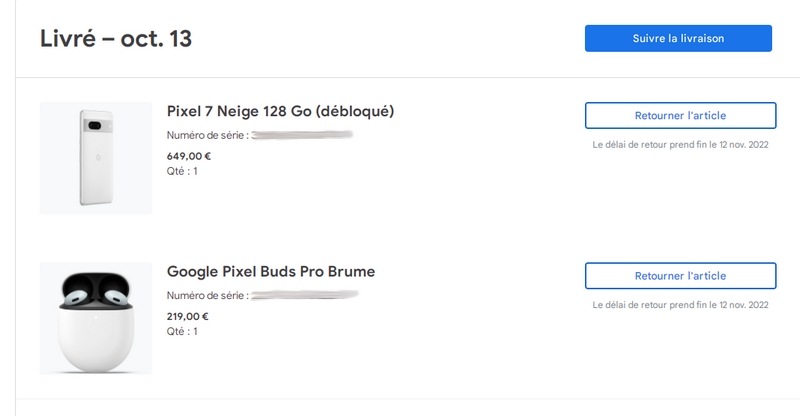Open the Pixel 7 phone product image
Image resolution: width=800 pixels, height=416 pixels.
(96, 158)
